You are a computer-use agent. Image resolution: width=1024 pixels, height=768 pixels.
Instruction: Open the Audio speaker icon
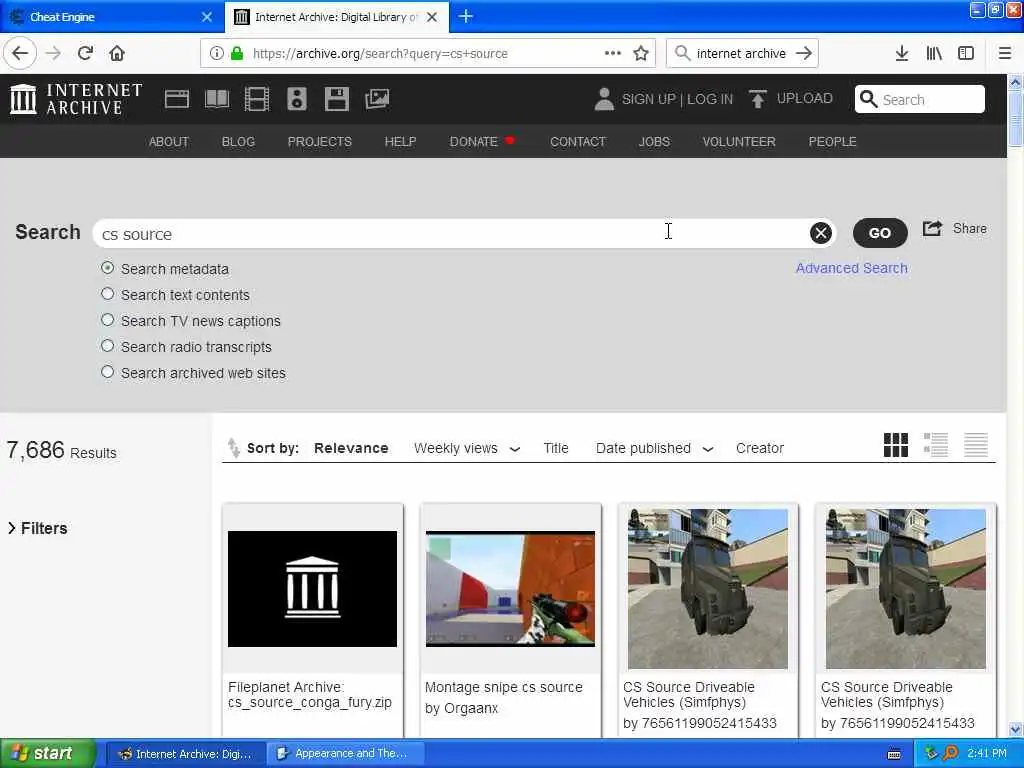(x=296, y=99)
